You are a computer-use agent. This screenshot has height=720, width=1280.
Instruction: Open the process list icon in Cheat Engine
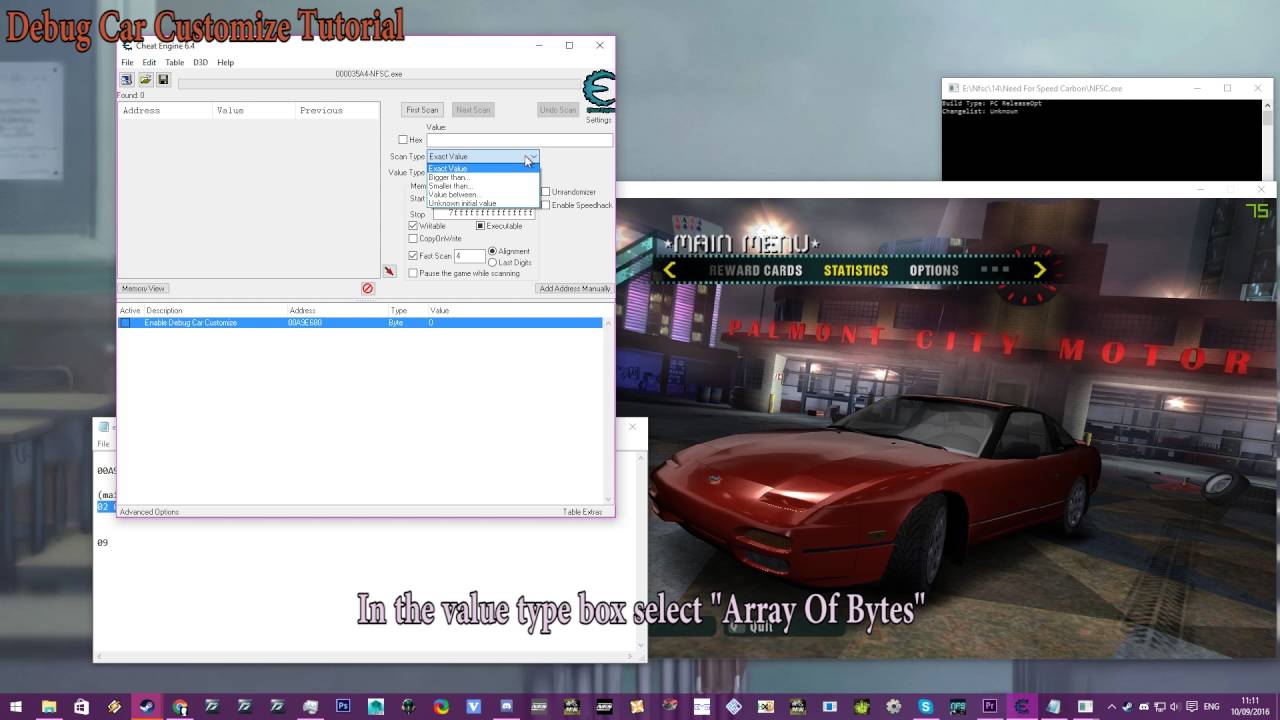[x=127, y=79]
